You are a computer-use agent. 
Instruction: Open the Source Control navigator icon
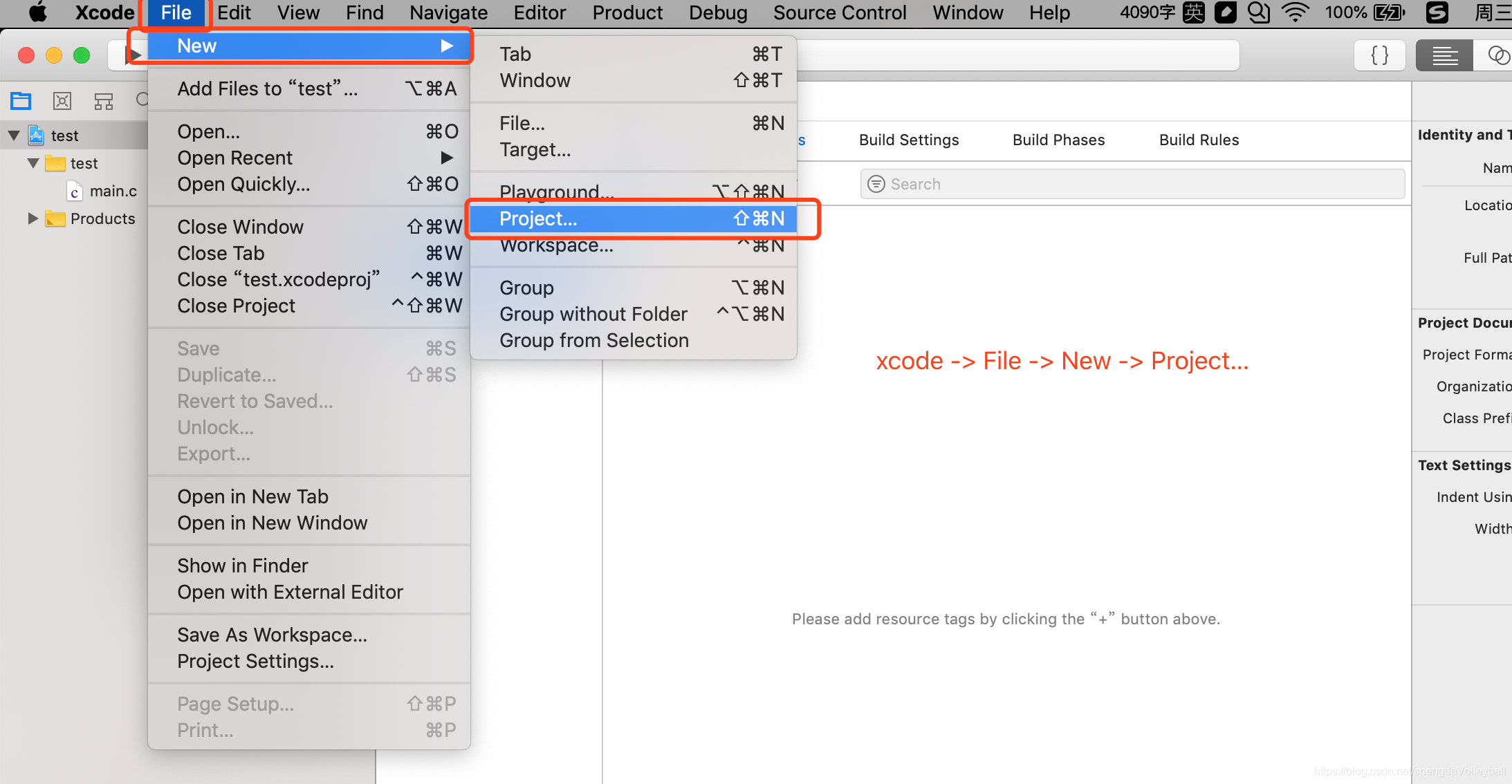62,101
